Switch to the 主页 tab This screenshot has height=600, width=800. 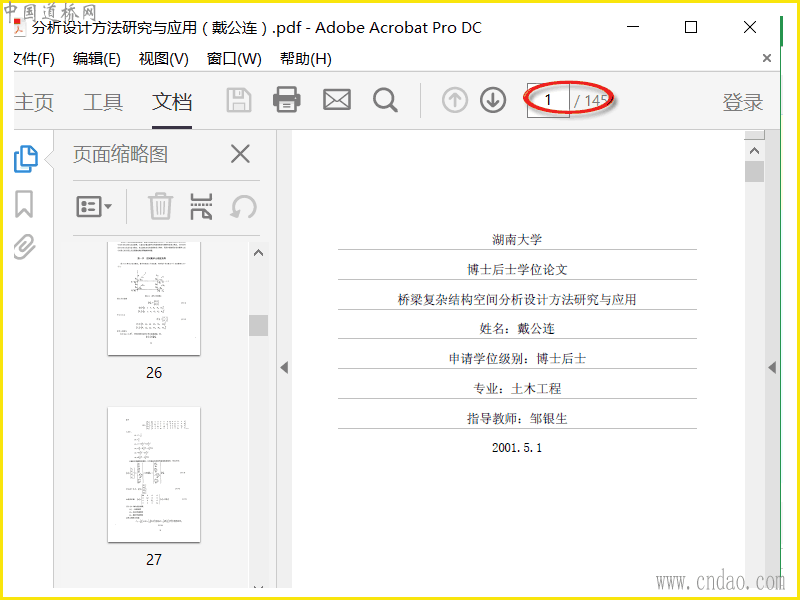[34, 102]
